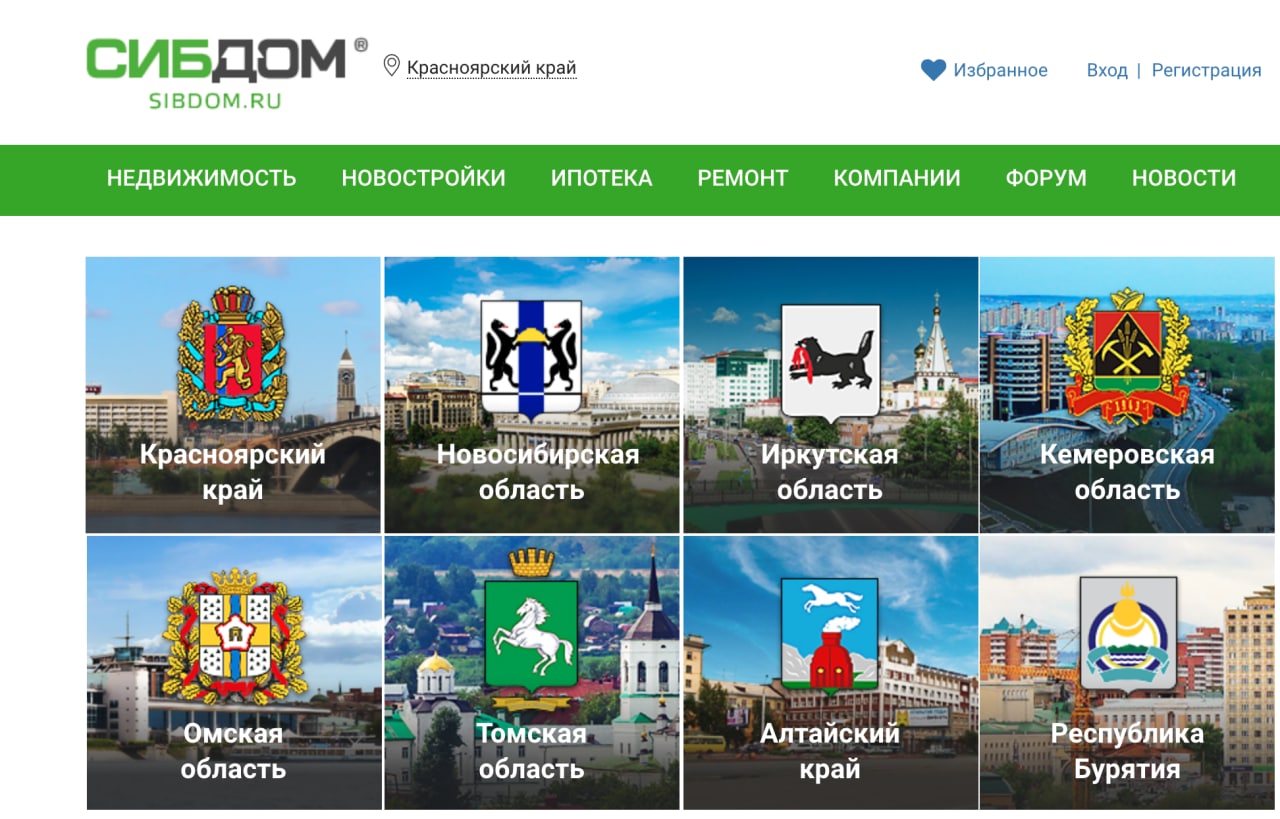Image resolution: width=1280 pixels, height=819 pixels.
Task: Click the Altai Krai furnace coat of arms
Action: (830, 634)
